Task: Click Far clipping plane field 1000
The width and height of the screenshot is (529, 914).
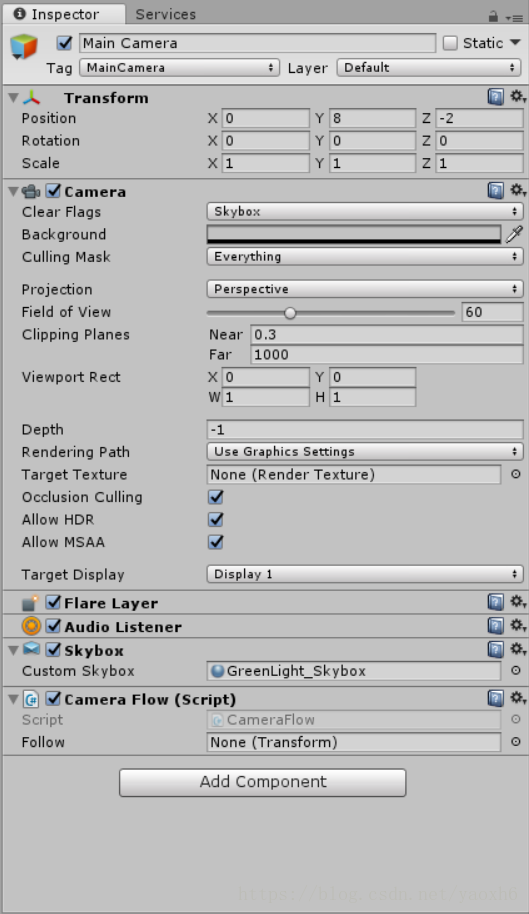Action: [x=387, y=354]
